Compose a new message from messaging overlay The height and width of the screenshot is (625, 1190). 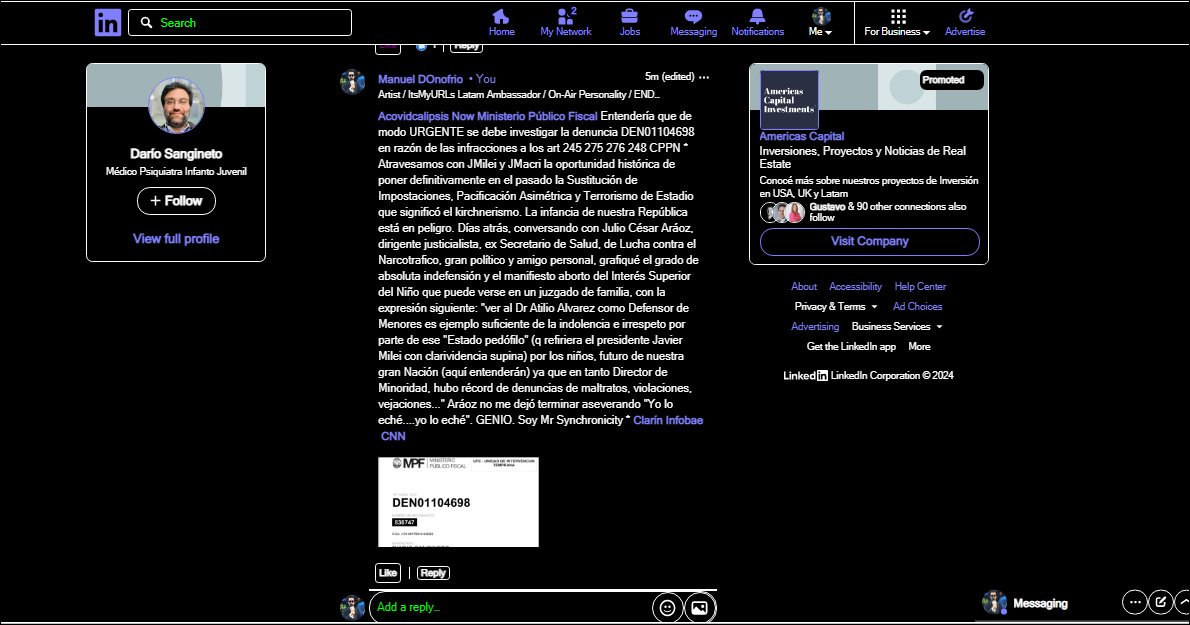click(x=1160, y=602)
